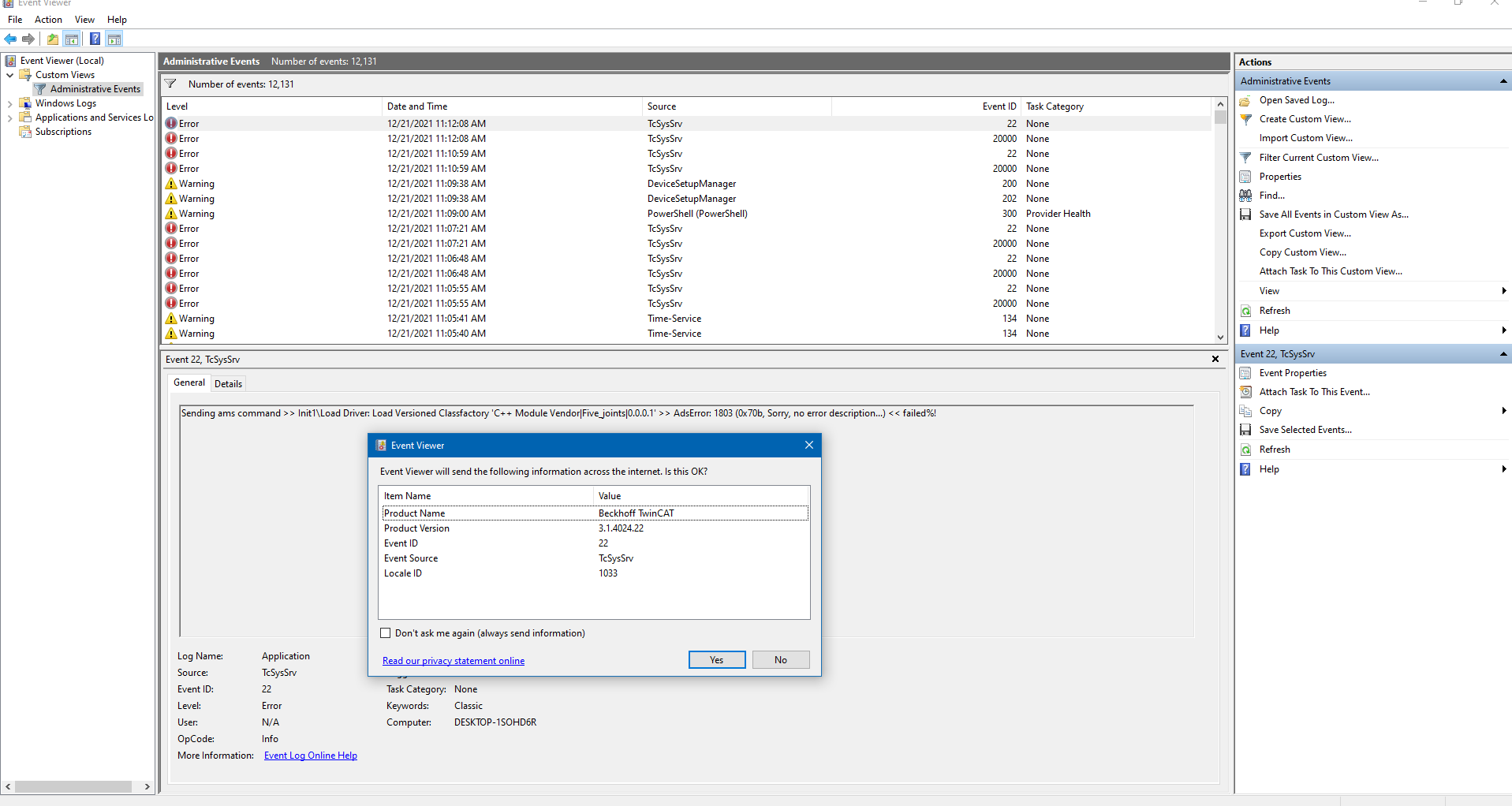This screenshot has width=1512, height=806.
Task: Click the Event Properties icon
Action: pyautogui.click(x=1245, y=373)
